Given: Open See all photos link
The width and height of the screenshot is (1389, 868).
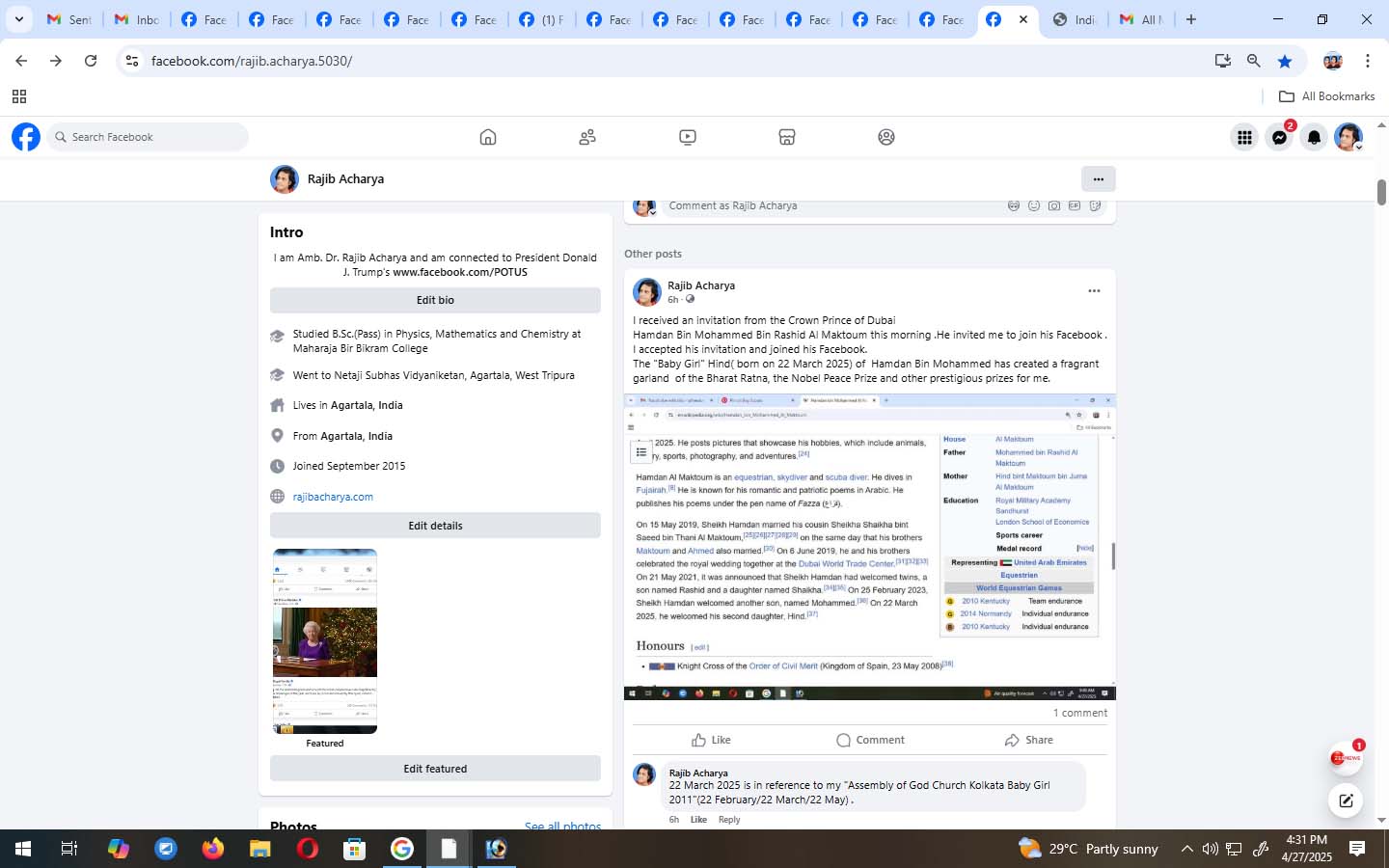Looking at the screenshot, I should click(x=562, y=827).
